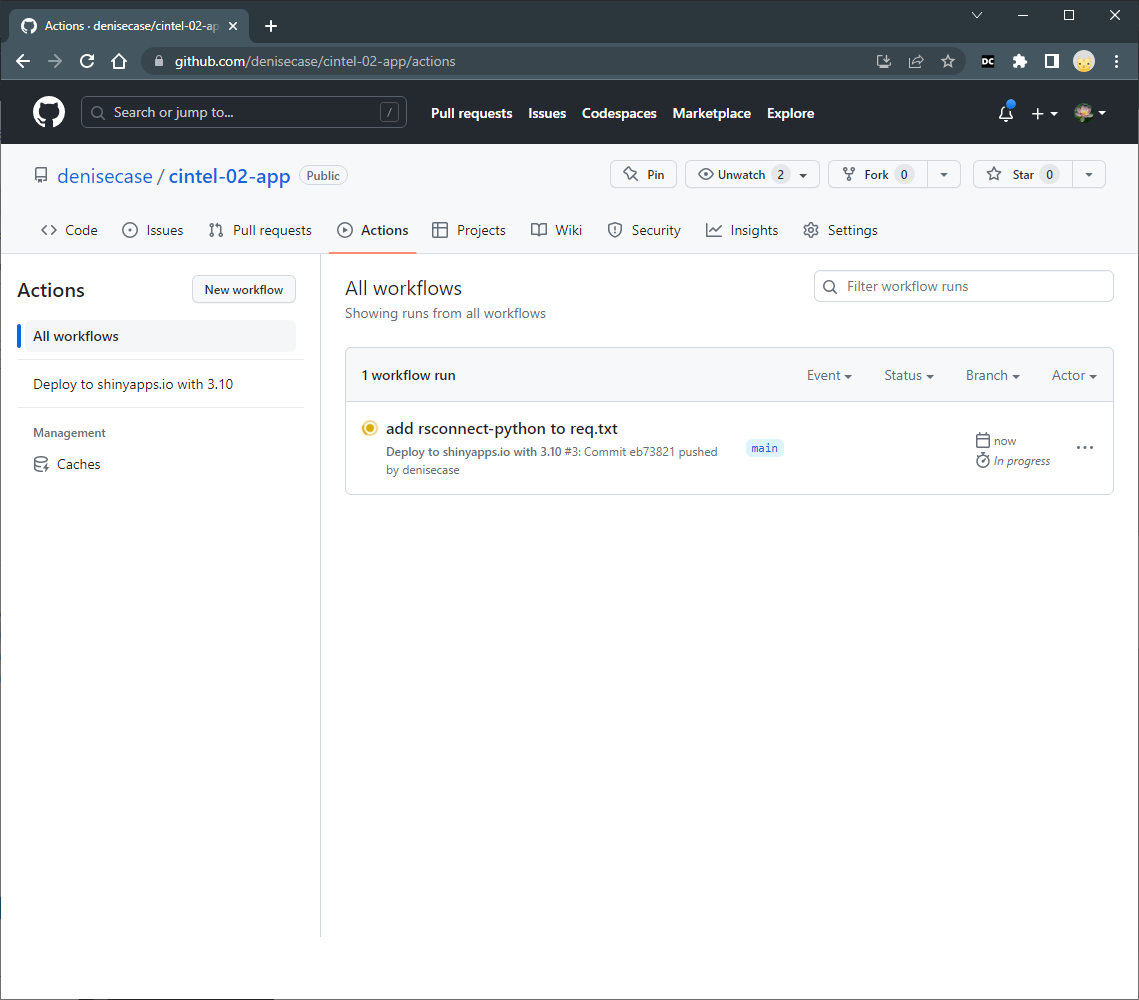Switch to the repository Issues tab
The image size is (1139, 1000).
point(153,230)
